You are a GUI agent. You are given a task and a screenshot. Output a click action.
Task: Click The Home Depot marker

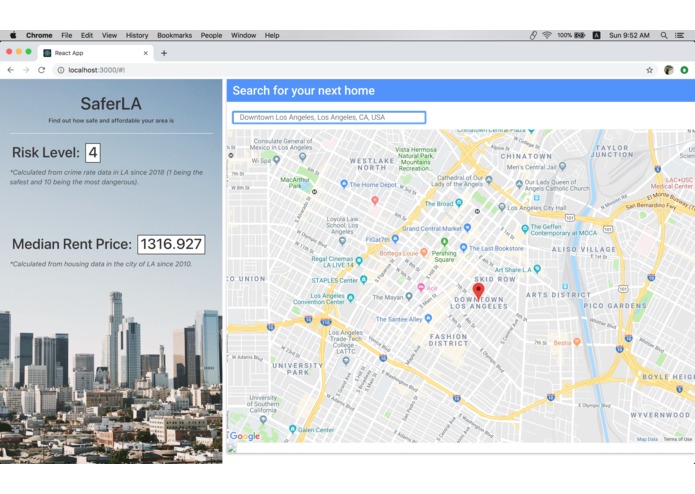pyautogui.click(x=344, y=184)
